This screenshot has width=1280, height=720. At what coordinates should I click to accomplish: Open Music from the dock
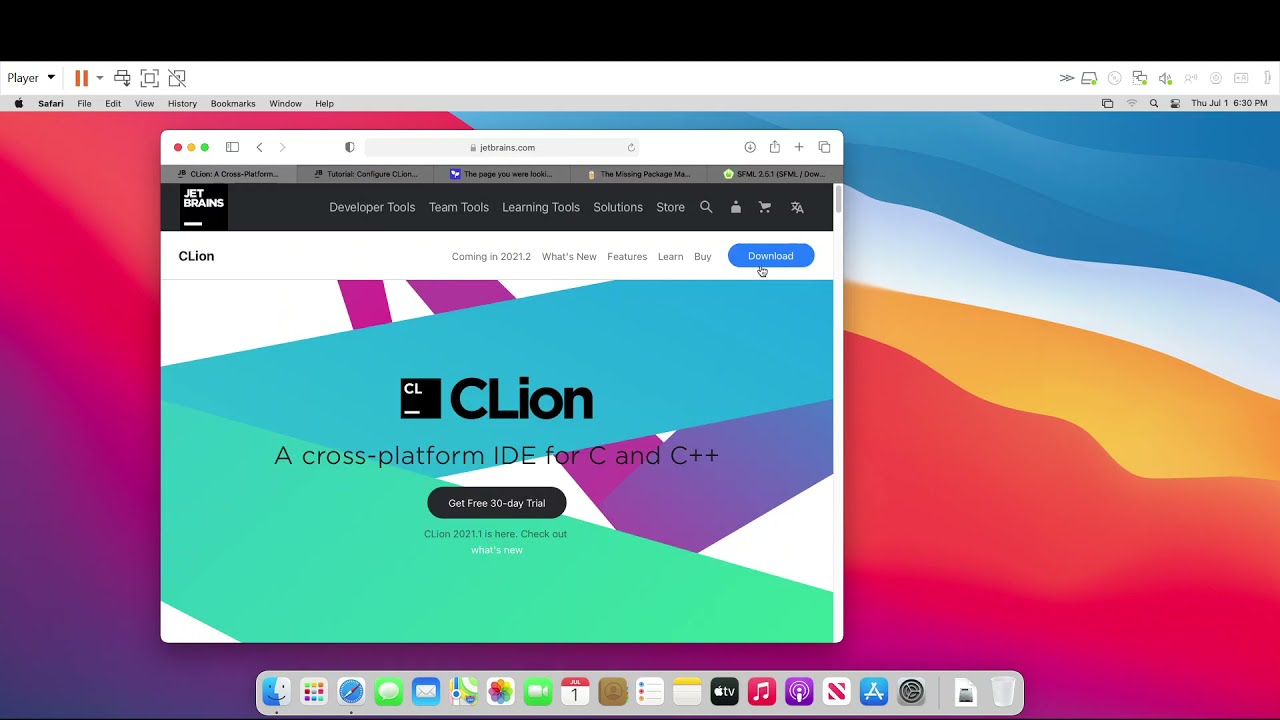coord(762,691)
